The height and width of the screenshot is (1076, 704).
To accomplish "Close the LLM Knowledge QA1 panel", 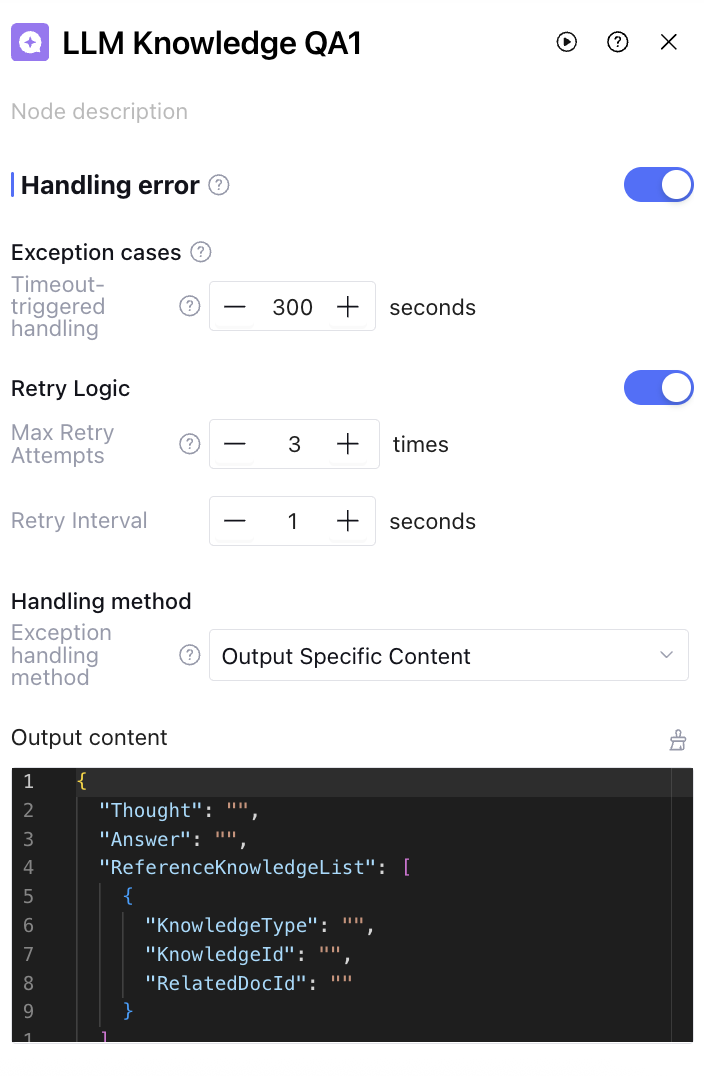I will click(x=669, y=42).
